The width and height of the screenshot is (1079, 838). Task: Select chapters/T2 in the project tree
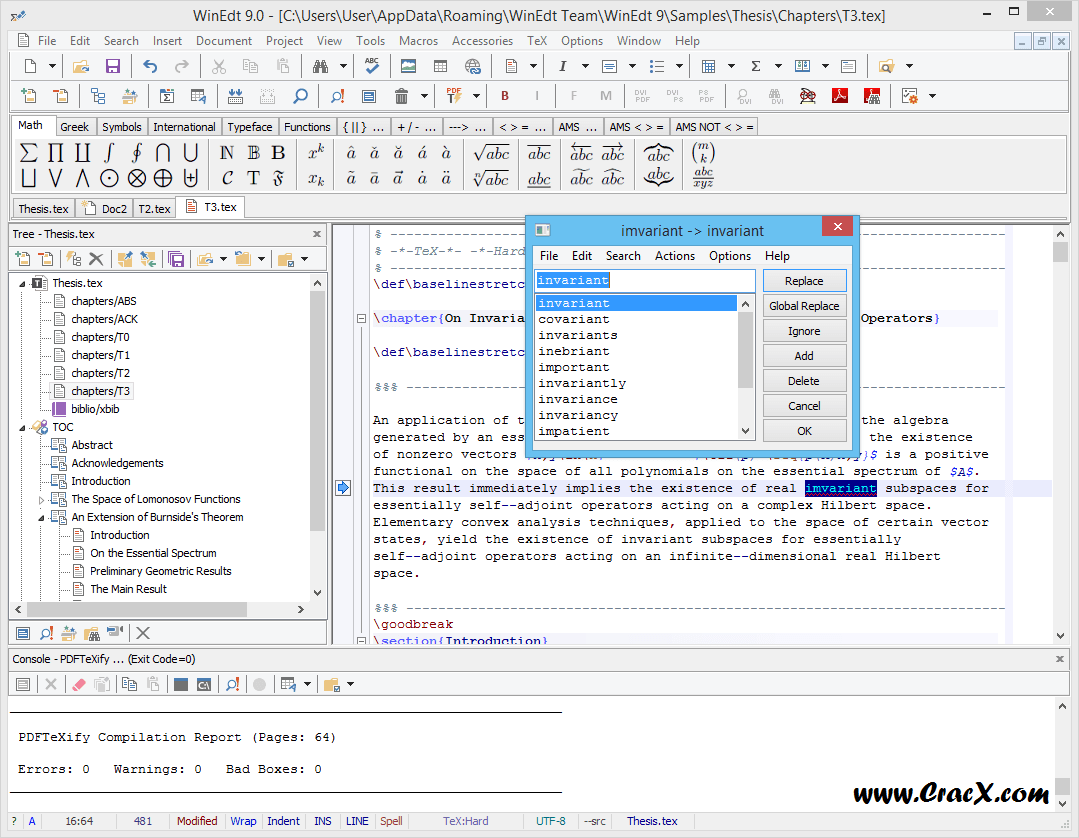(x=100, y=373)
